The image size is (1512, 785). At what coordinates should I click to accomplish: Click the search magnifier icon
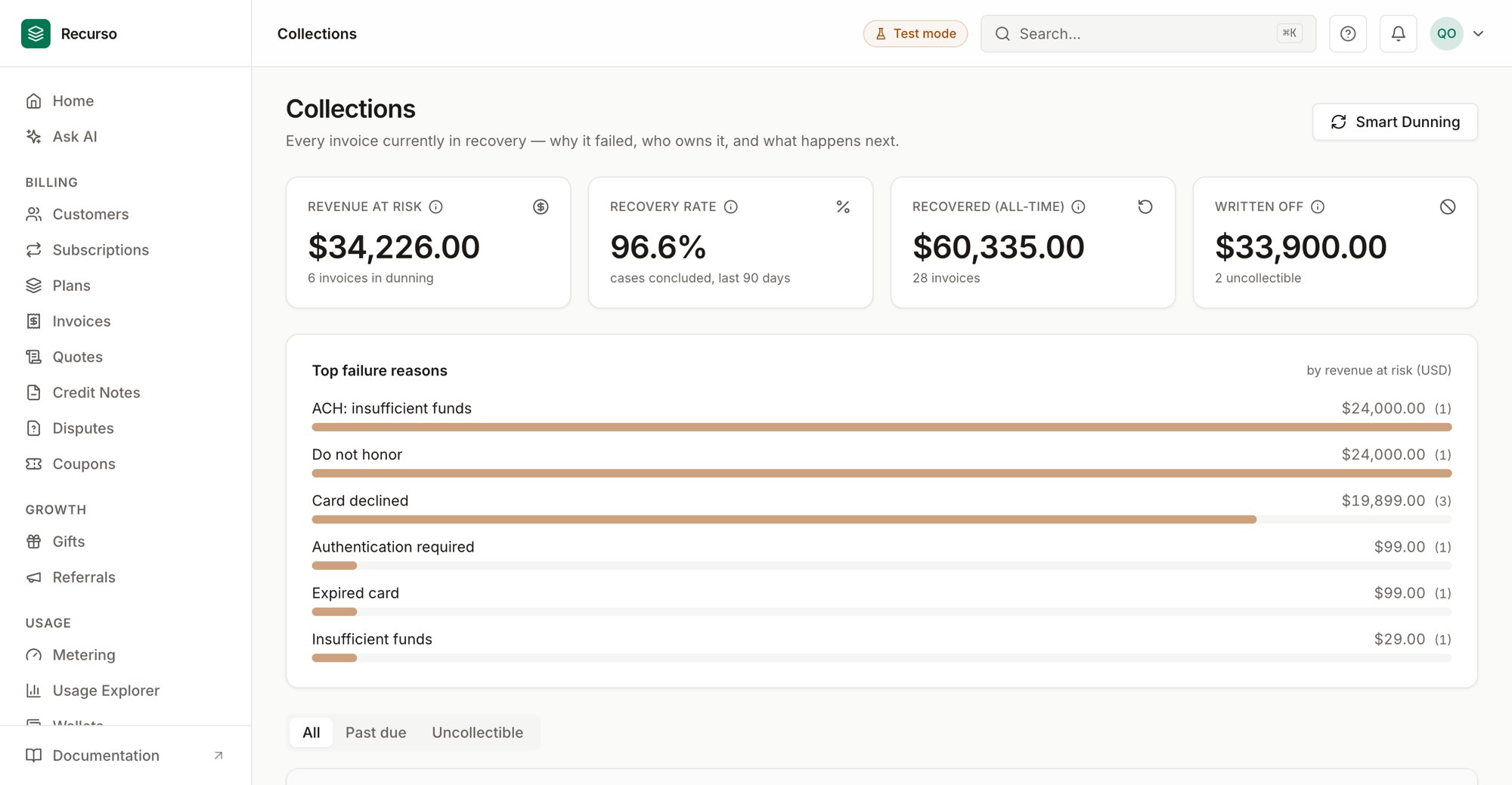coord(1002,33)
